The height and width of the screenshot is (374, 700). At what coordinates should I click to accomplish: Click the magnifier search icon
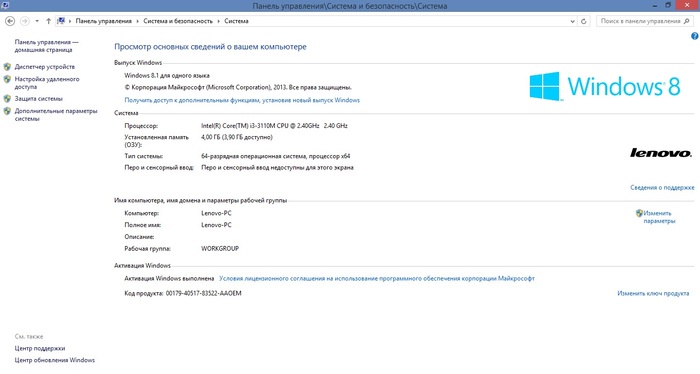click(687, 21)
